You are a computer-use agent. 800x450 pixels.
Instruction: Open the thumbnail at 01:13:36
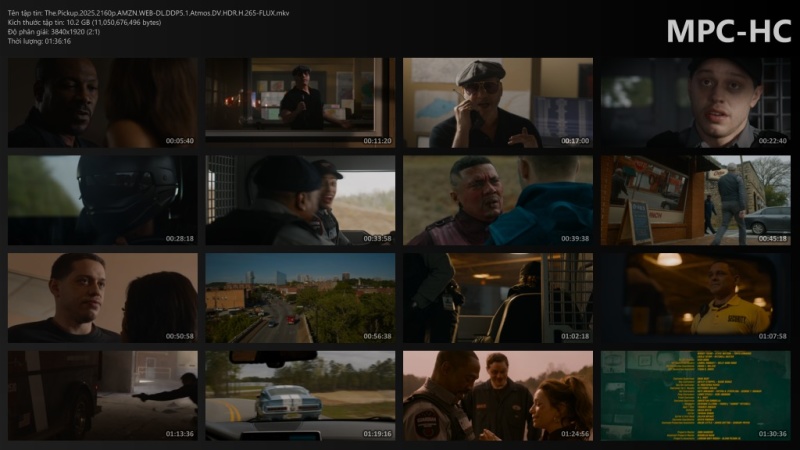click(x=103, y=395)
